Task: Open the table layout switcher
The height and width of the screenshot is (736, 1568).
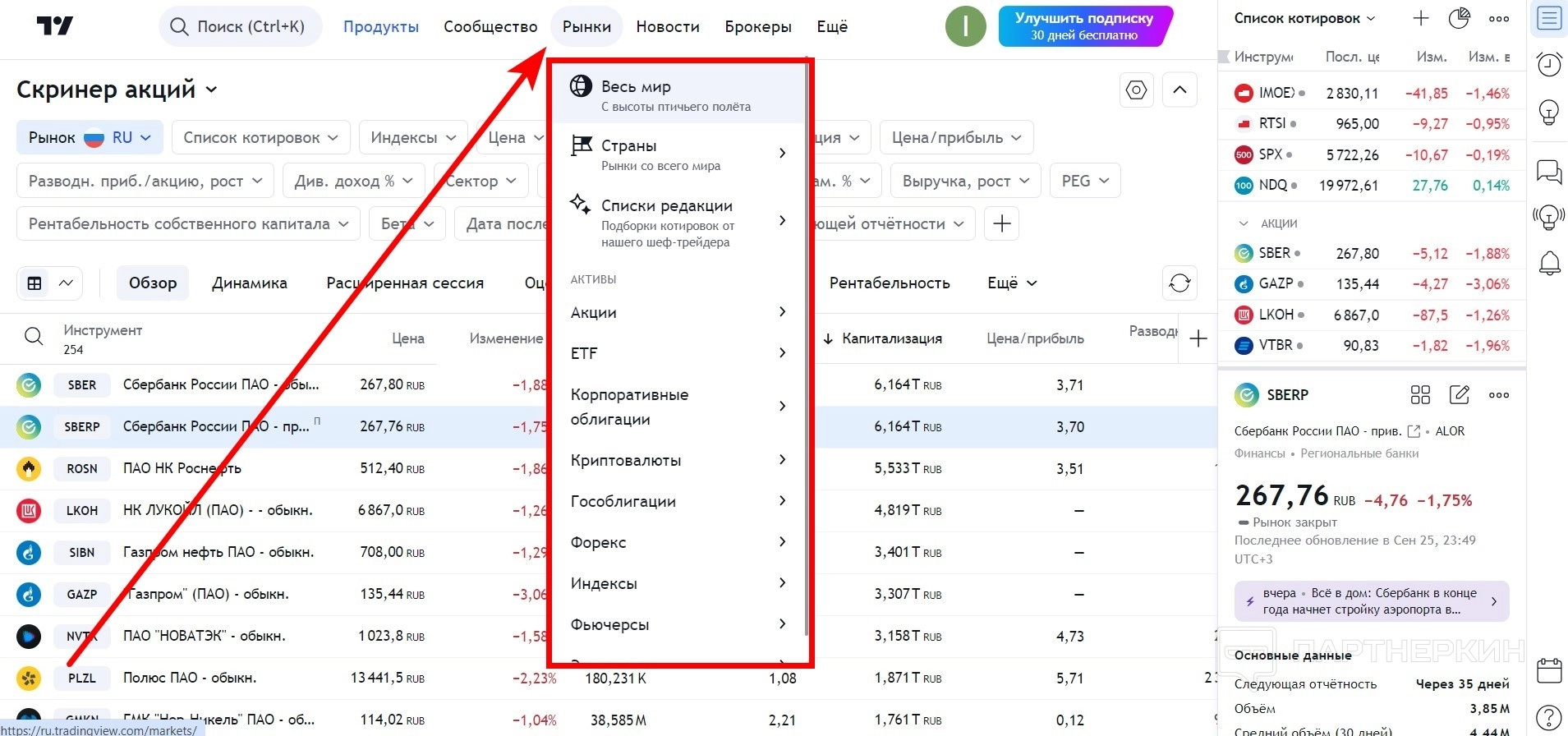Action: coord(49,283)
